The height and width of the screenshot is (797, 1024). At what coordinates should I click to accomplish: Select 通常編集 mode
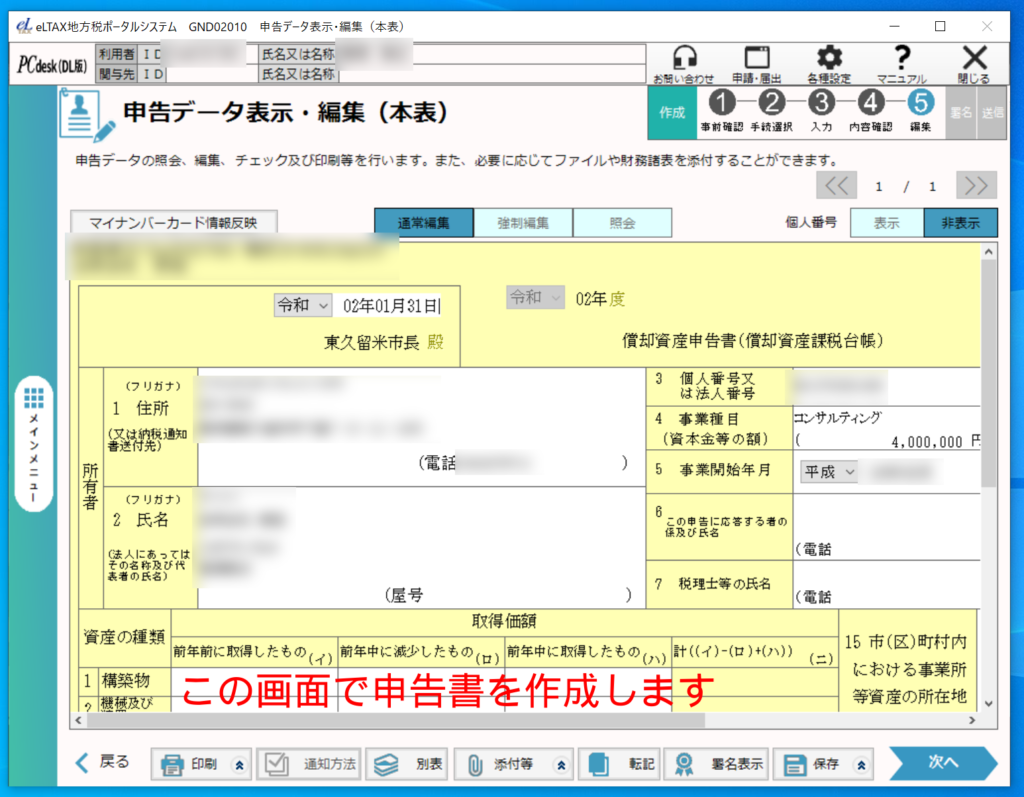coord(423,223)
